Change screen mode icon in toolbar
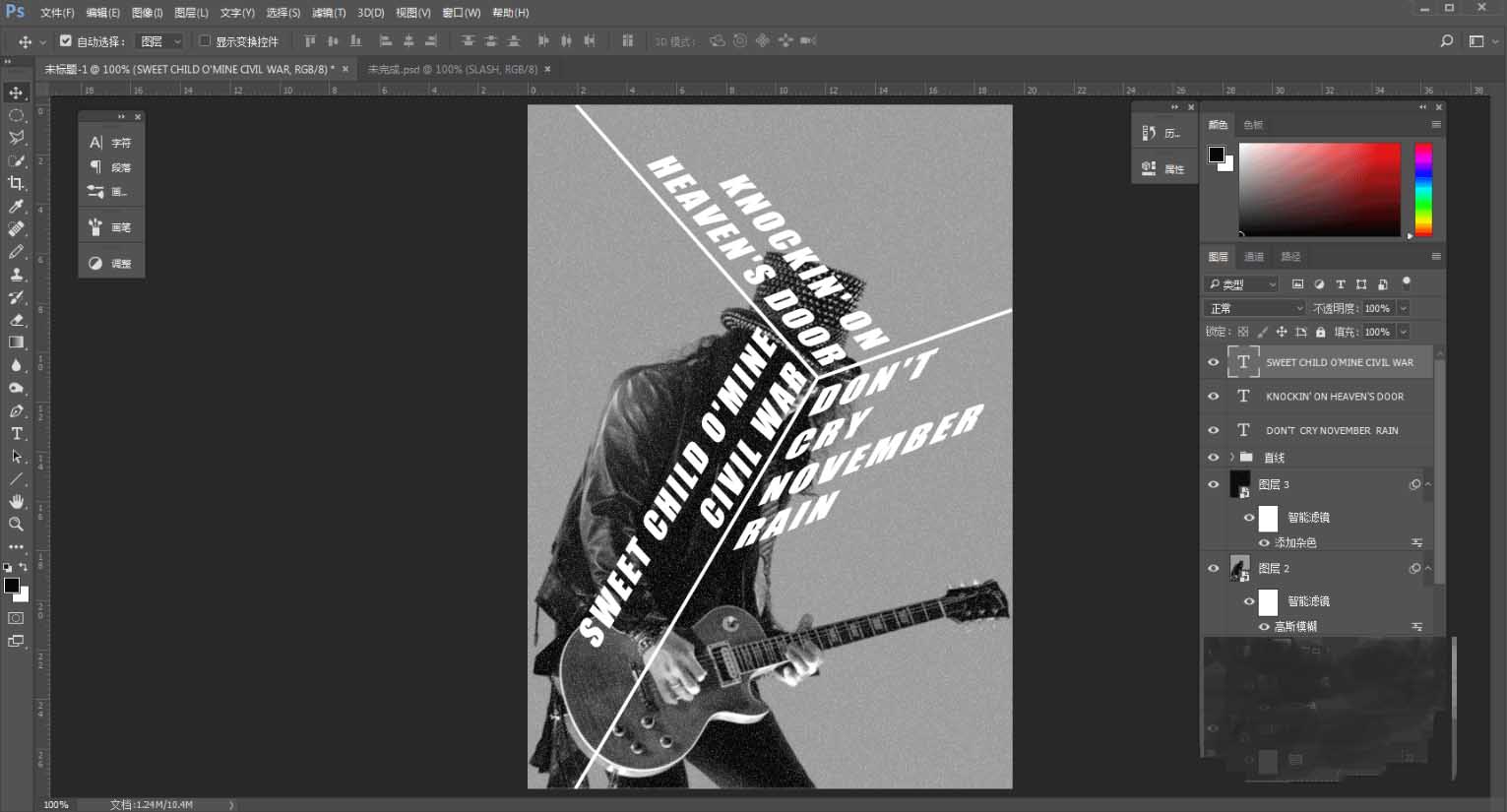The width and height of the screenshot is (1507, 812). [16, 641]
